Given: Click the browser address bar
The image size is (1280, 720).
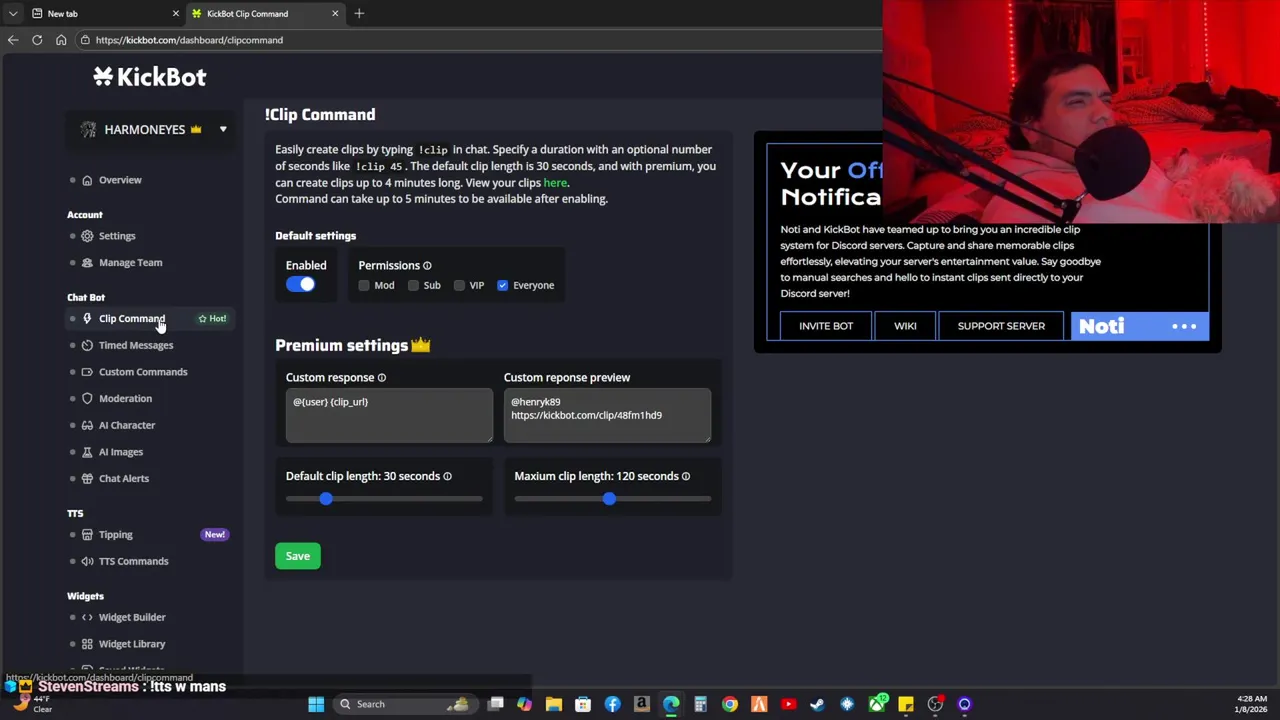Looking at the screenshot, I should pyautogui.click(x=480, y=40).
